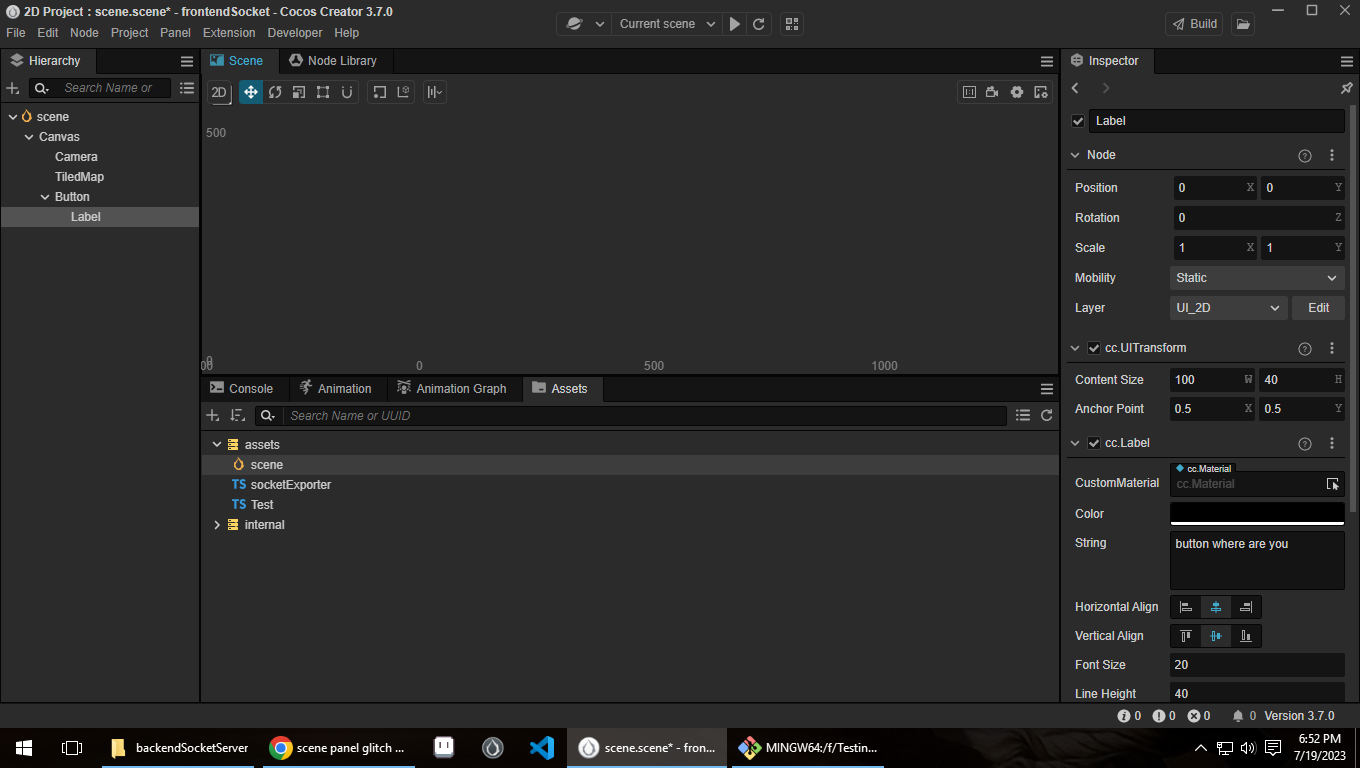Disable the cc.Label component checkbox
Viewport: 1360px width, 768px height.
pyautogui.click(x=1094, y=443)
